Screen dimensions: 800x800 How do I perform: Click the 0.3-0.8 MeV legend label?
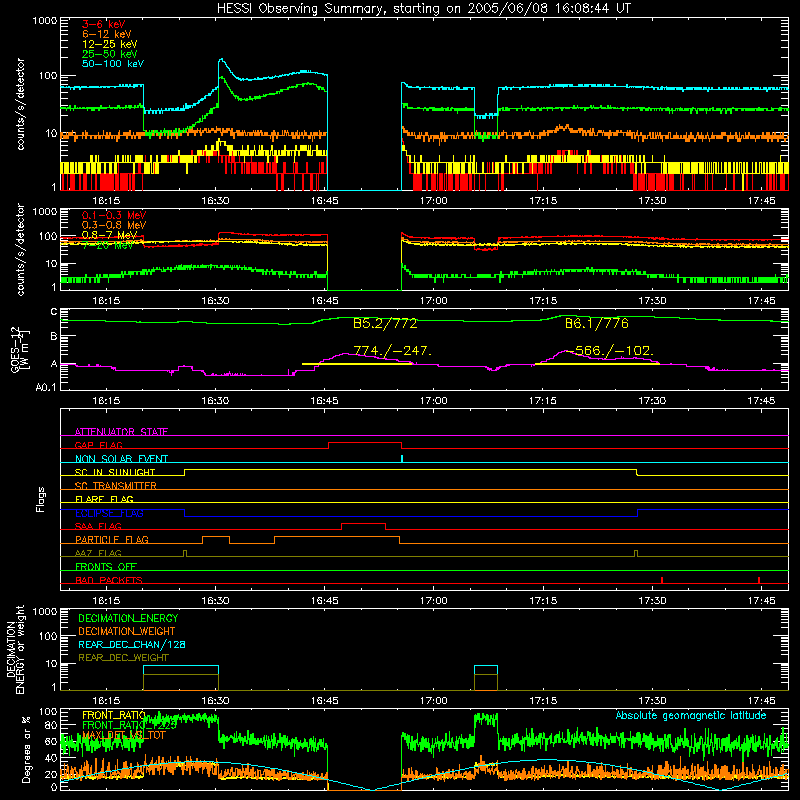[x=114, y=225]
